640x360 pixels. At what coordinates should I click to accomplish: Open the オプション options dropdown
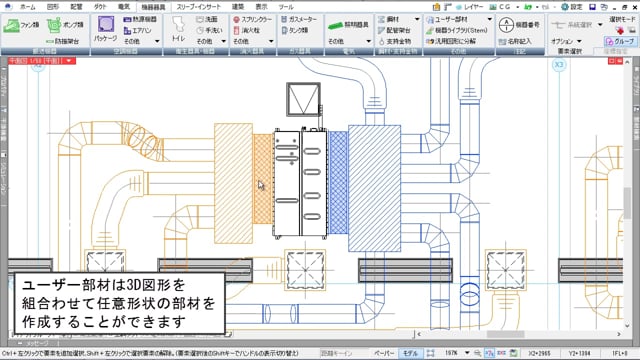566,41
